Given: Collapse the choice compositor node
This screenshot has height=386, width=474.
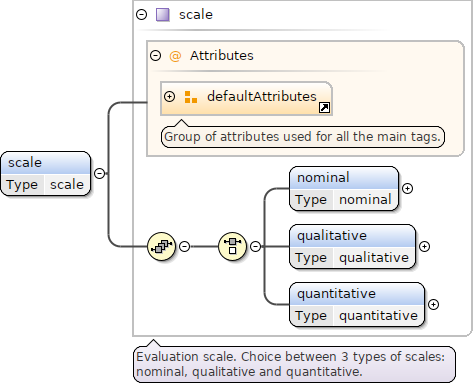Looking at the screenshot, I should (x=255, y=246).
